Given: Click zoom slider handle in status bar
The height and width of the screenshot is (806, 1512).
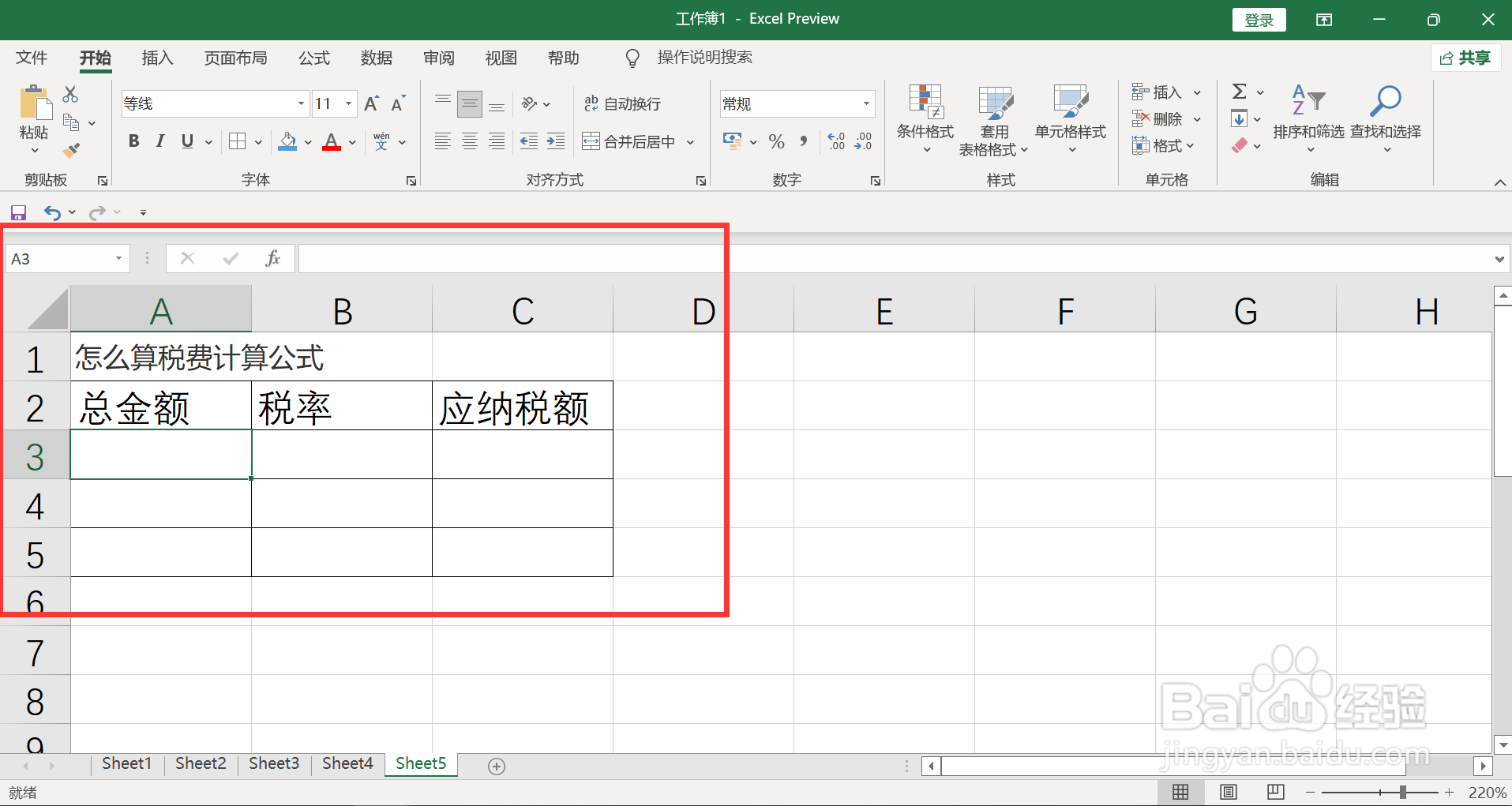Looking at the screenshot, I should coord(1403,792).
